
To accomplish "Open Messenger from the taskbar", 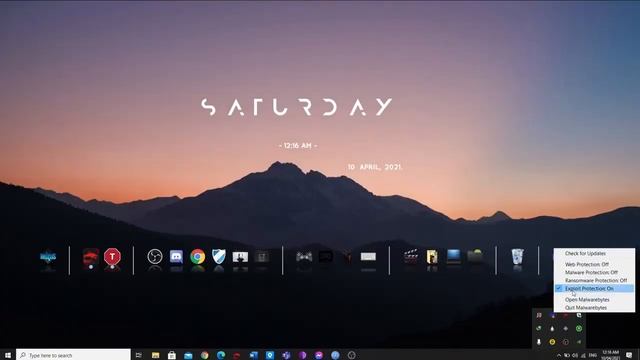I will pos(319,355).
